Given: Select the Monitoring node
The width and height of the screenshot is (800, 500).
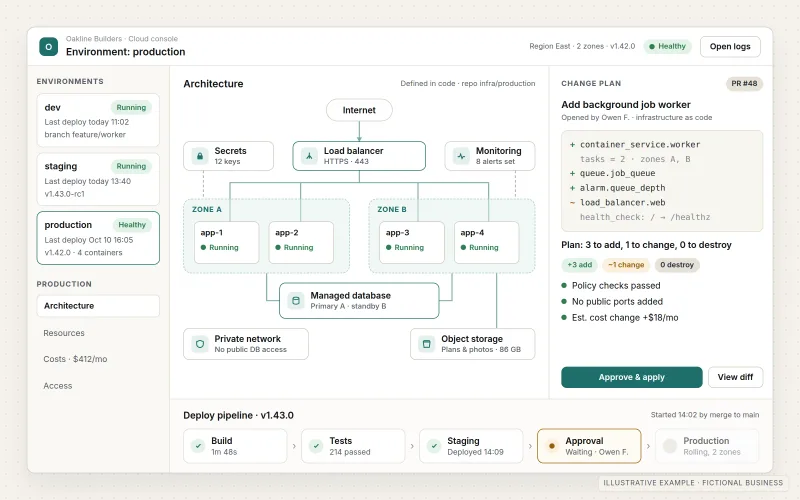Looking at the screenshot, I should [490, 156].
